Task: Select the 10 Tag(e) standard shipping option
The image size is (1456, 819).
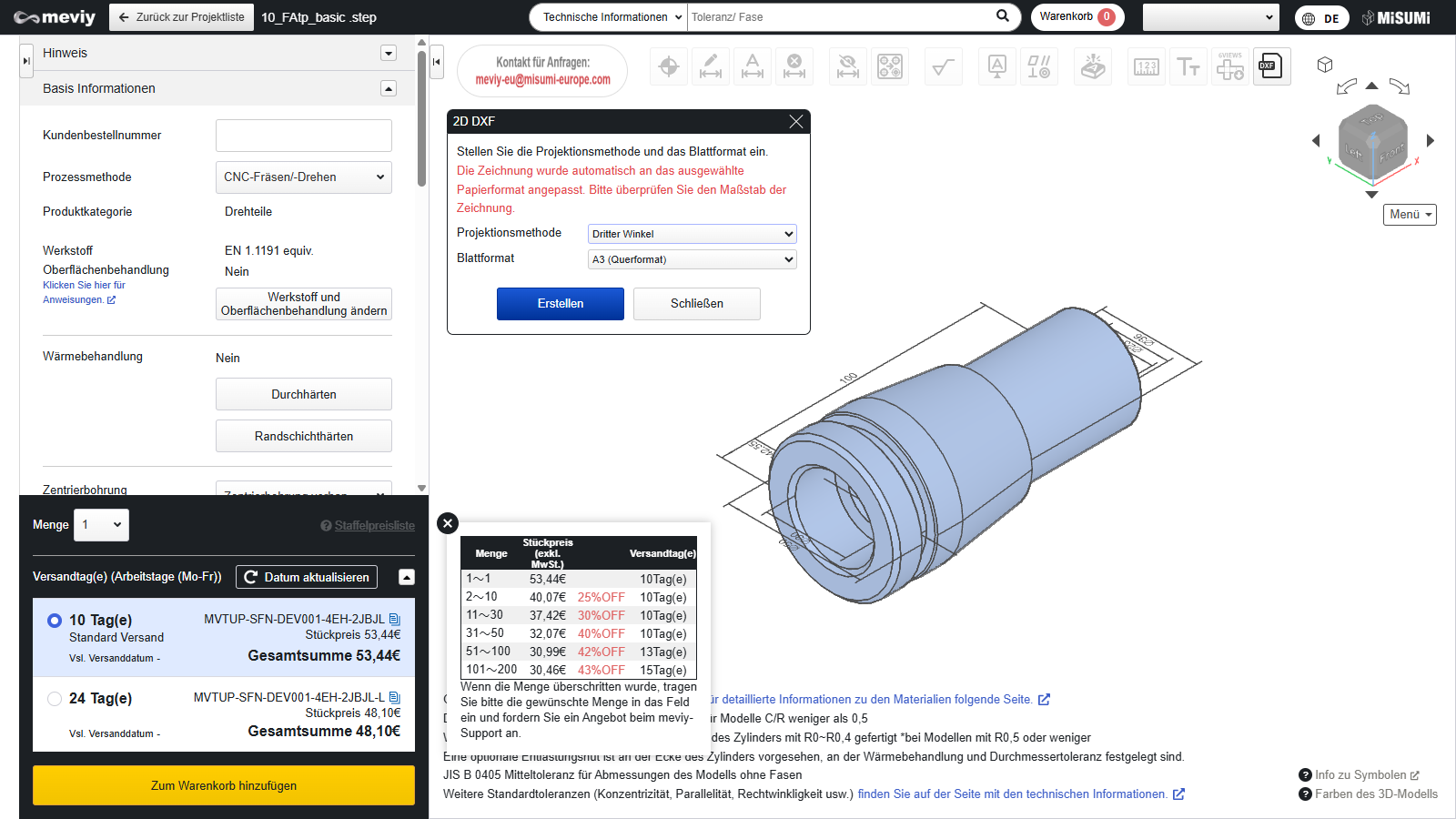Action: tap(55, 621)
